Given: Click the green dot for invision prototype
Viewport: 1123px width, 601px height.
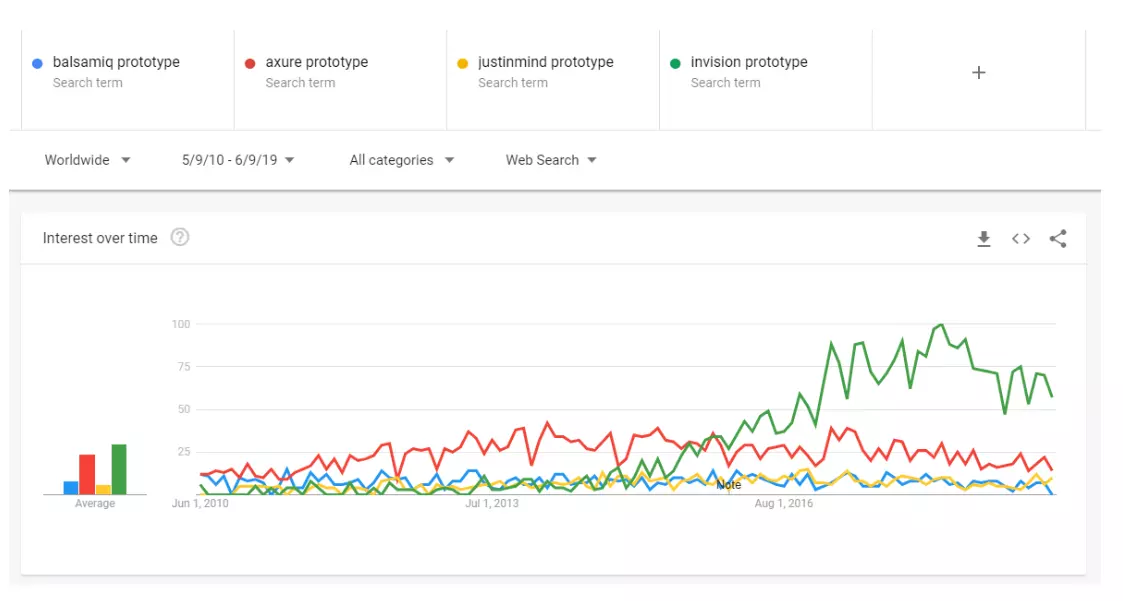Looking at the screenshot, I should pos(675,64).
